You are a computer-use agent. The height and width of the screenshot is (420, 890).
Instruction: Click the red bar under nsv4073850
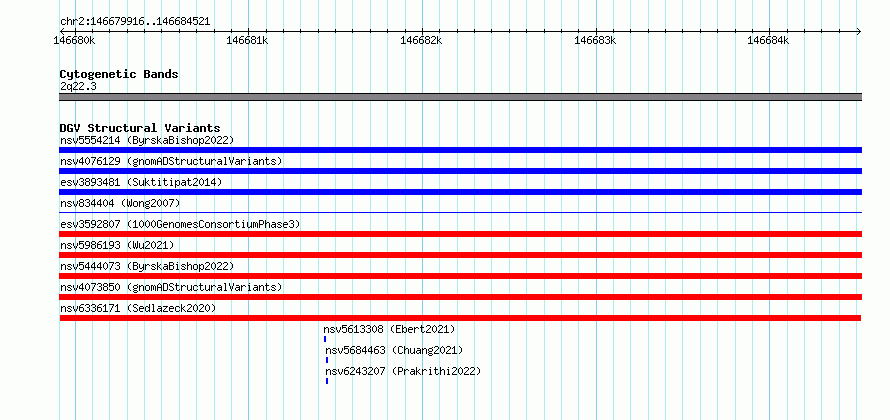(x=460, y=297)
